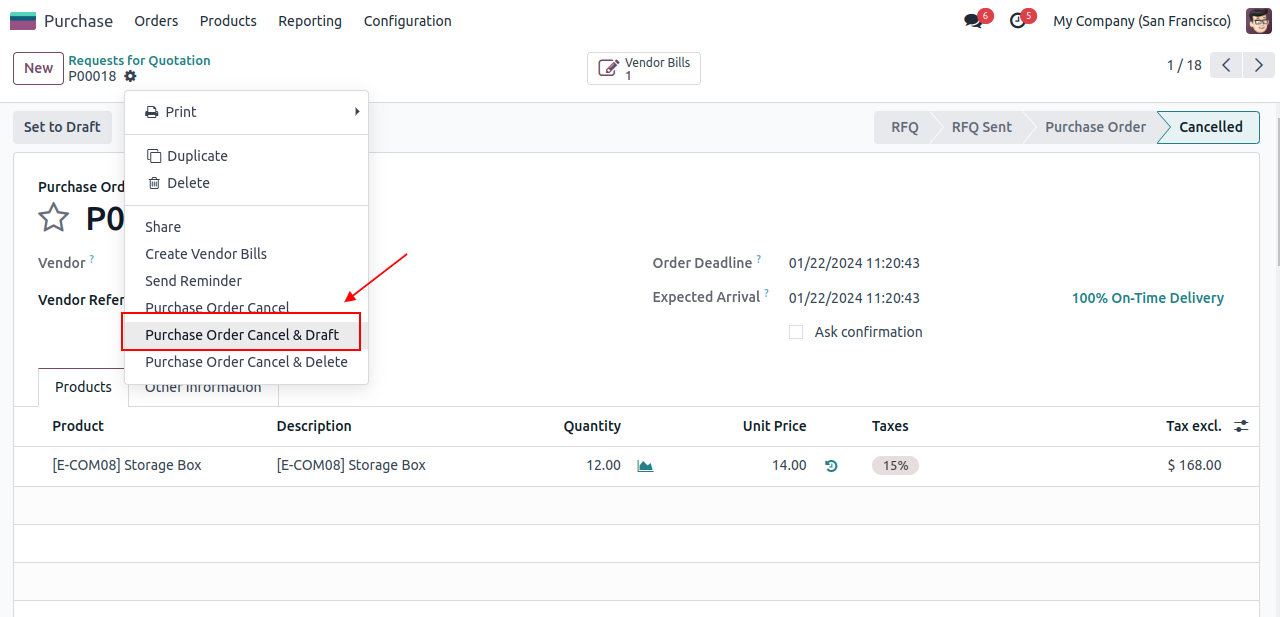Click the forecast chart icon next to quantity
This screenshot has width=1280, height=617.
[645, 466]
